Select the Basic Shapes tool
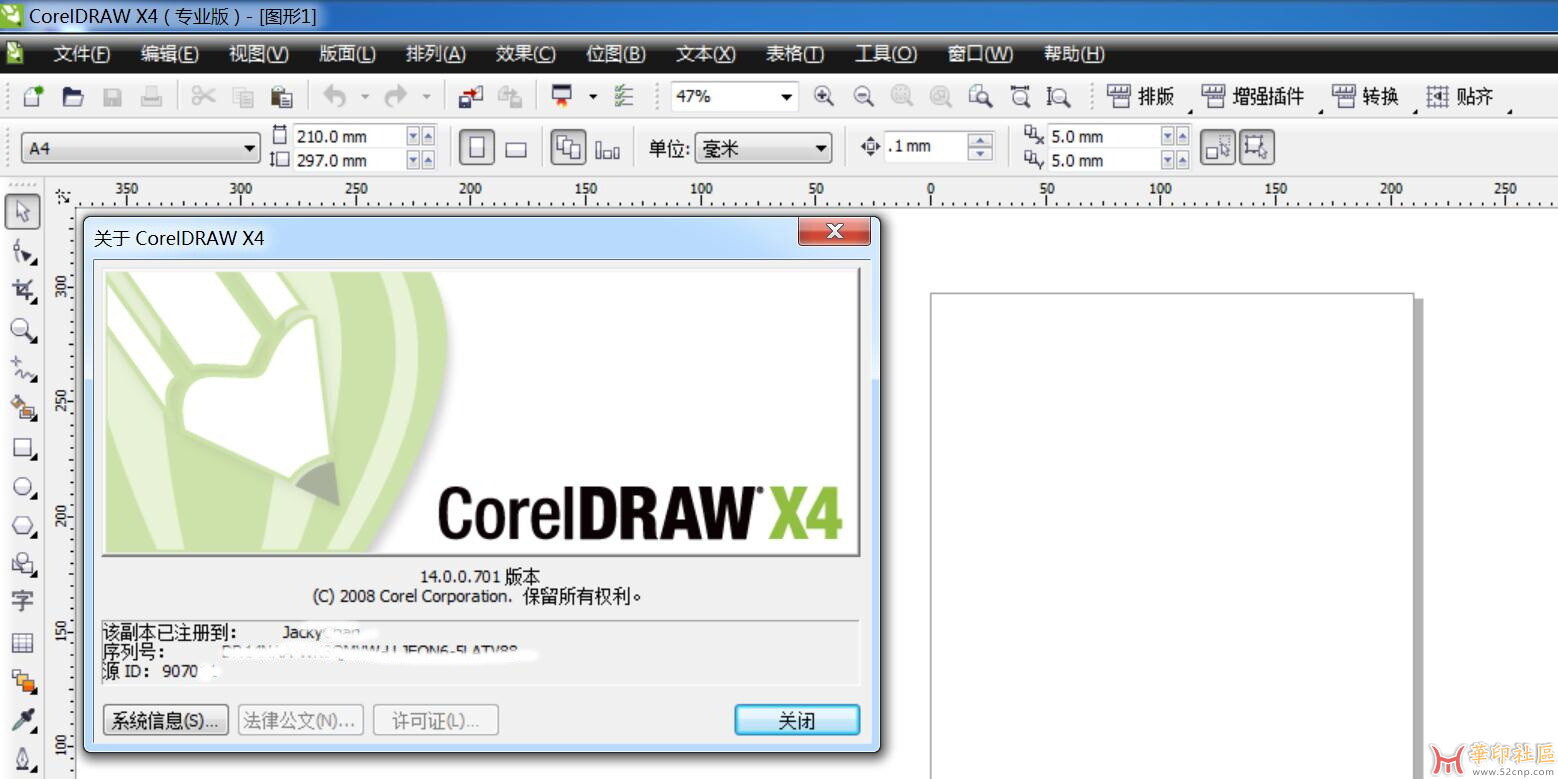This screenshot has height=779, width=1558. (x=23, y=564)
